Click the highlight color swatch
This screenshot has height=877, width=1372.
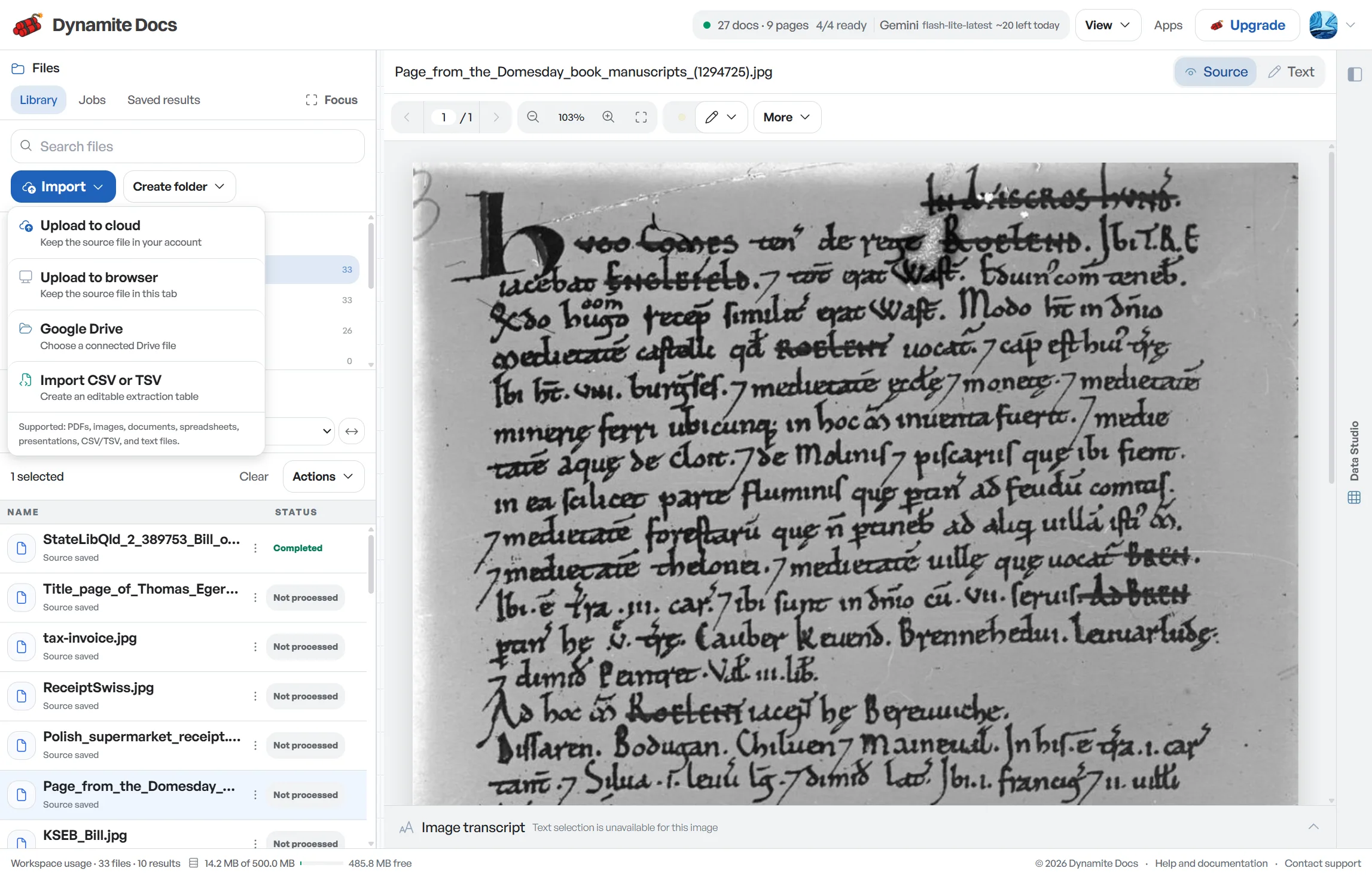pyautogui.click(x=681, y=117)
